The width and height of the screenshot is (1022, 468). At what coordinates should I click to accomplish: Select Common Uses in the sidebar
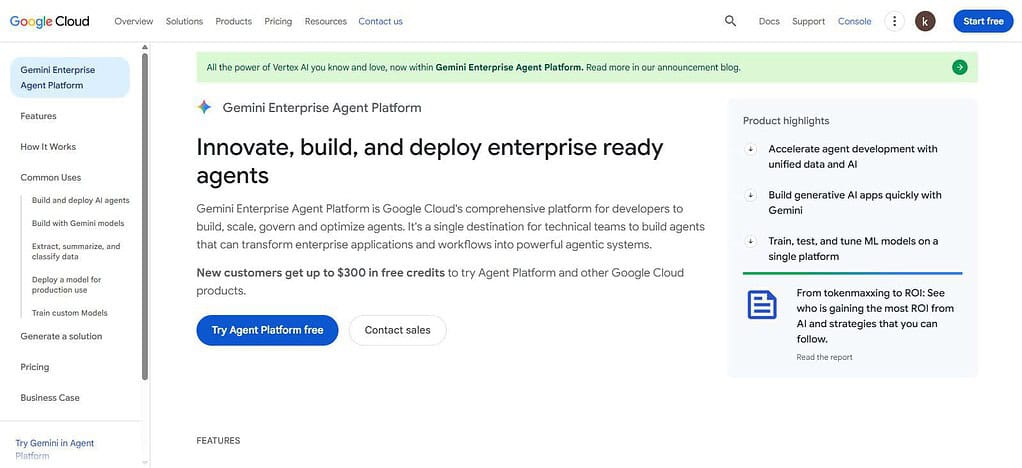coord(51,177)
